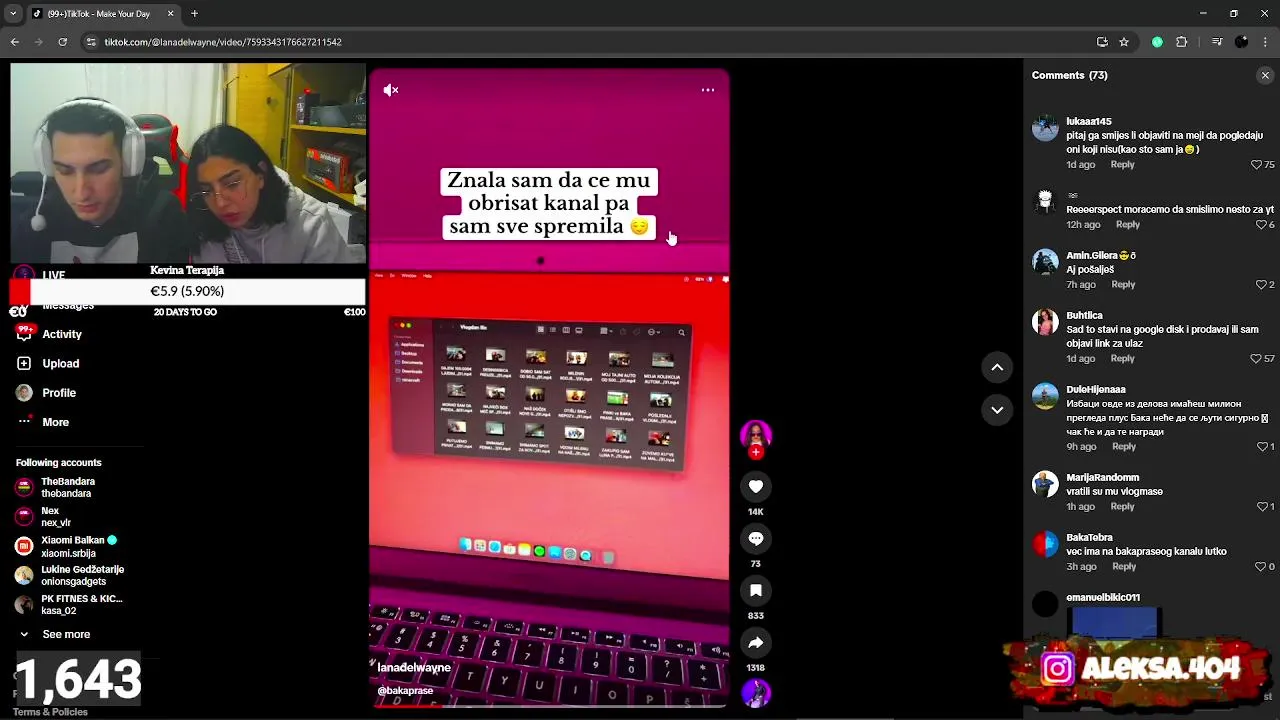This screenshot has width=1280, height=720.
Task: Bookmark this page with the star icon
Action: pos(1124,42)
